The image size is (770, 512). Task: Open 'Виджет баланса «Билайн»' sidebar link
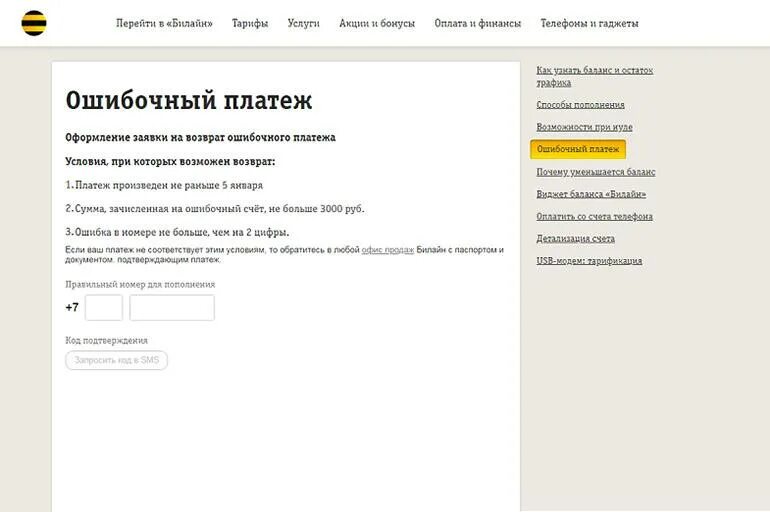(591, 194)
